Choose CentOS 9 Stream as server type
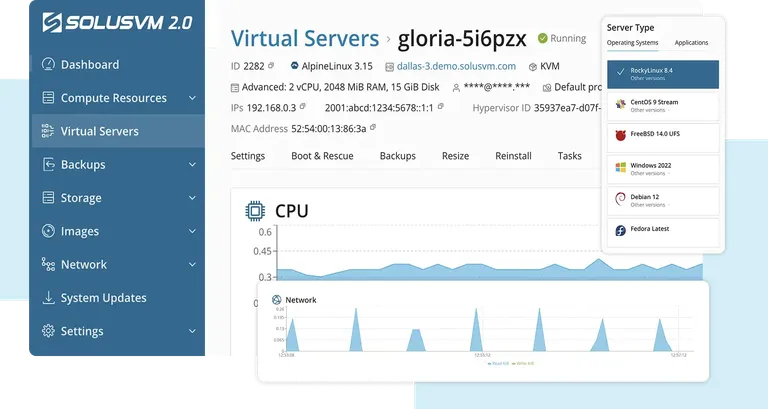The width and height of the screenshot is (768, 409). tap(662, 104)
